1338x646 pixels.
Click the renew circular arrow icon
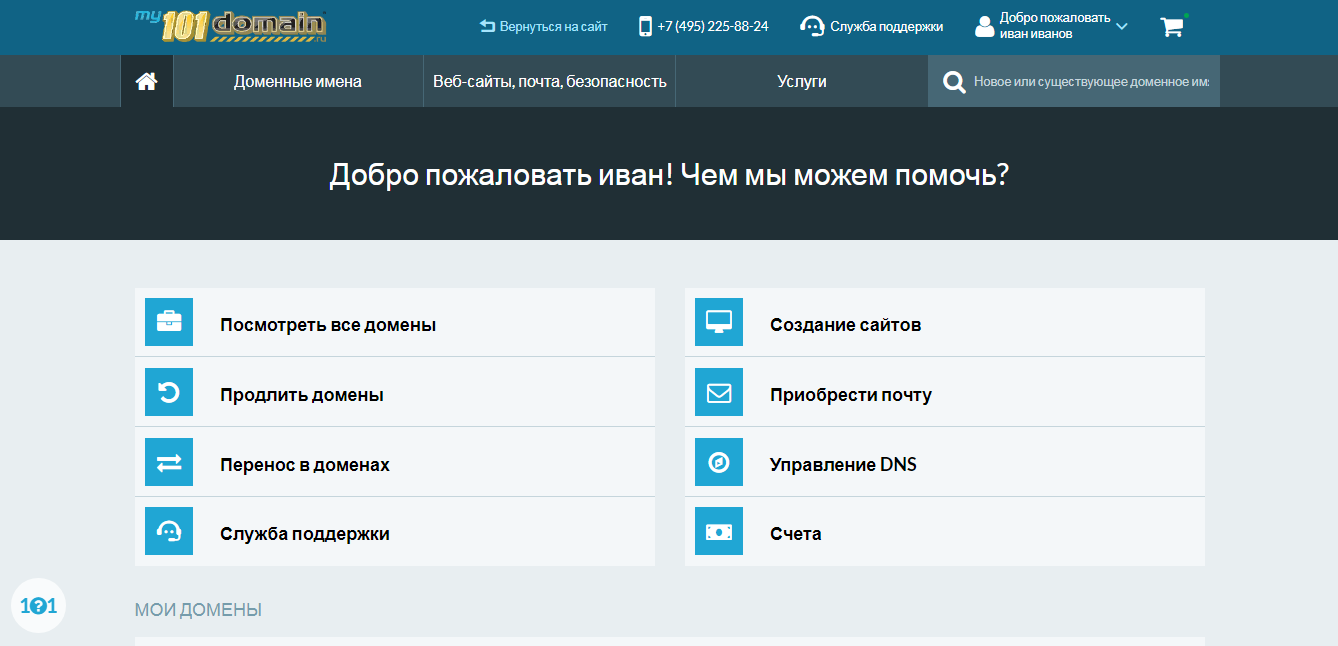(169, 392)
